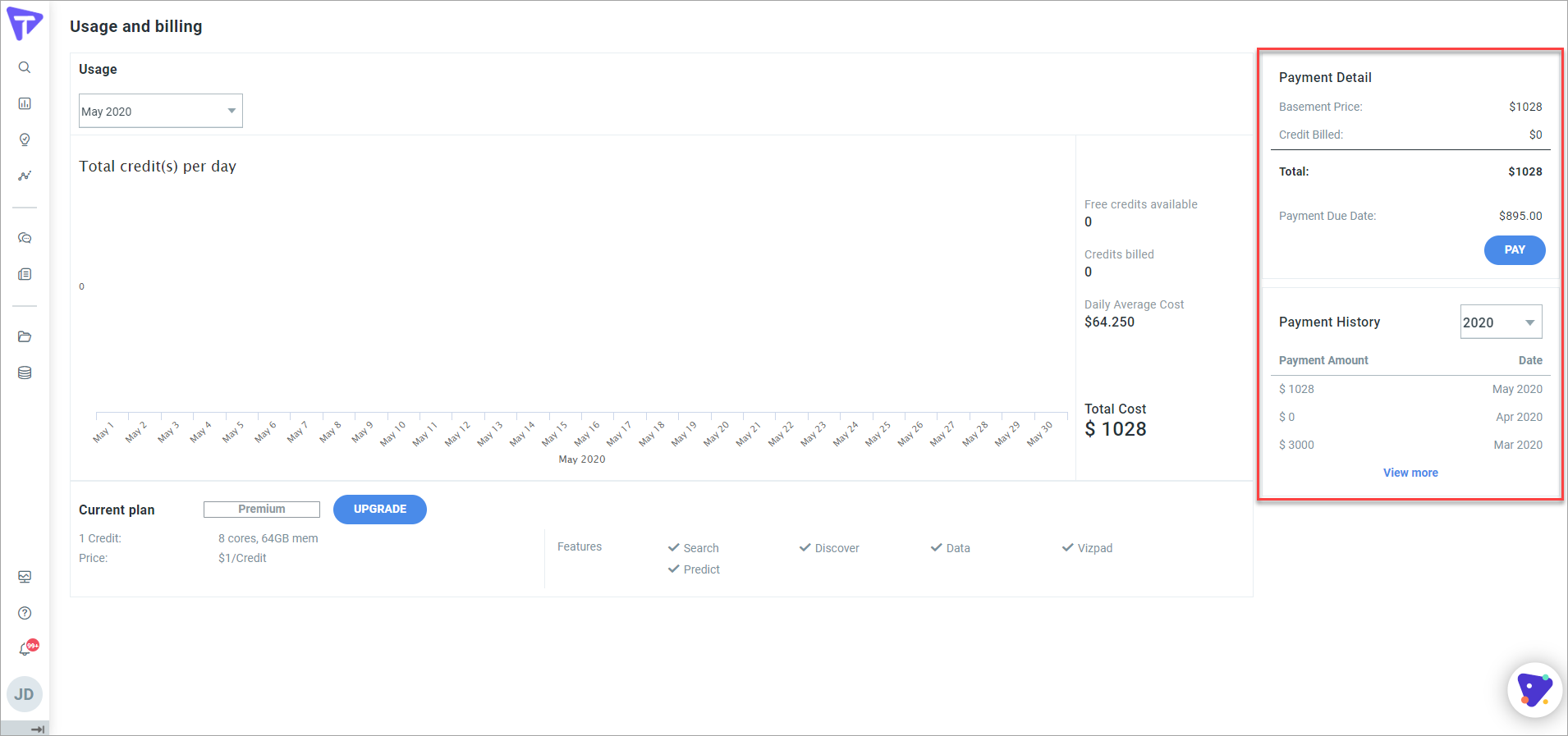Click the May 1 chart axis label

pos(103,432)
